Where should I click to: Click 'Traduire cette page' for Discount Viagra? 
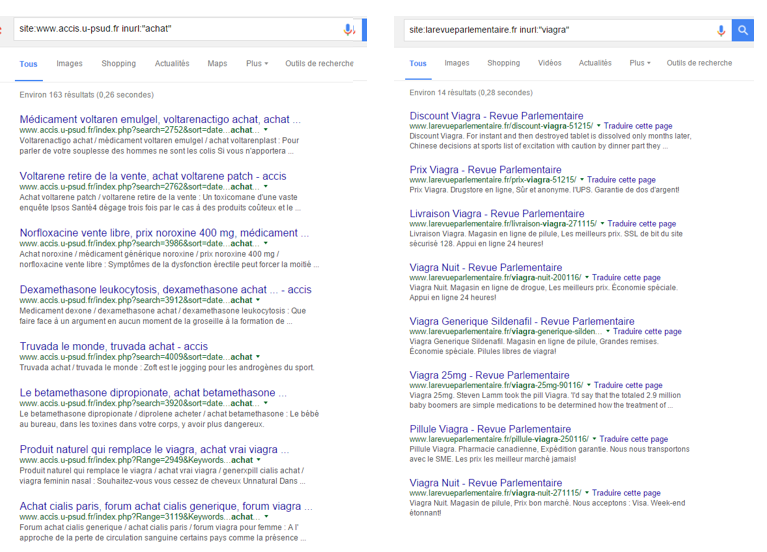click(x=638, y=126)
